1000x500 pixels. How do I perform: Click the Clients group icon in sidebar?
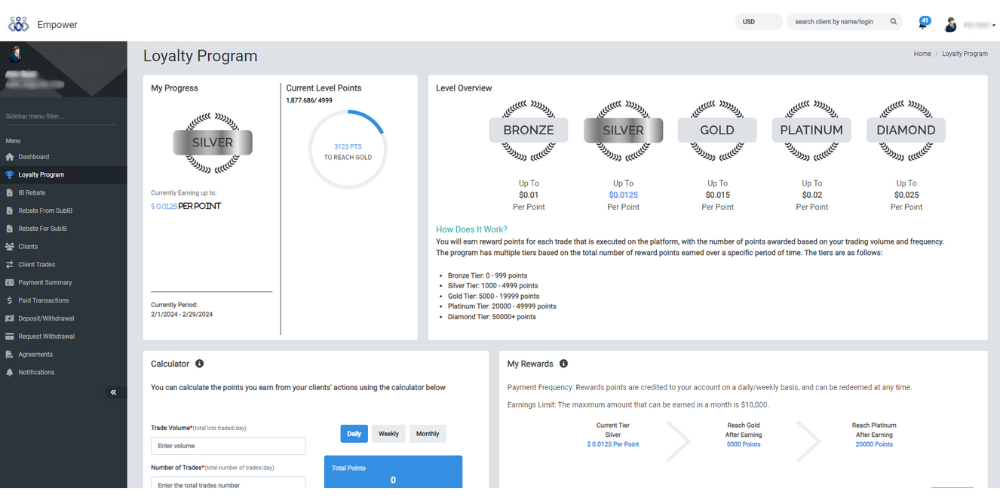tap(10, 246)
